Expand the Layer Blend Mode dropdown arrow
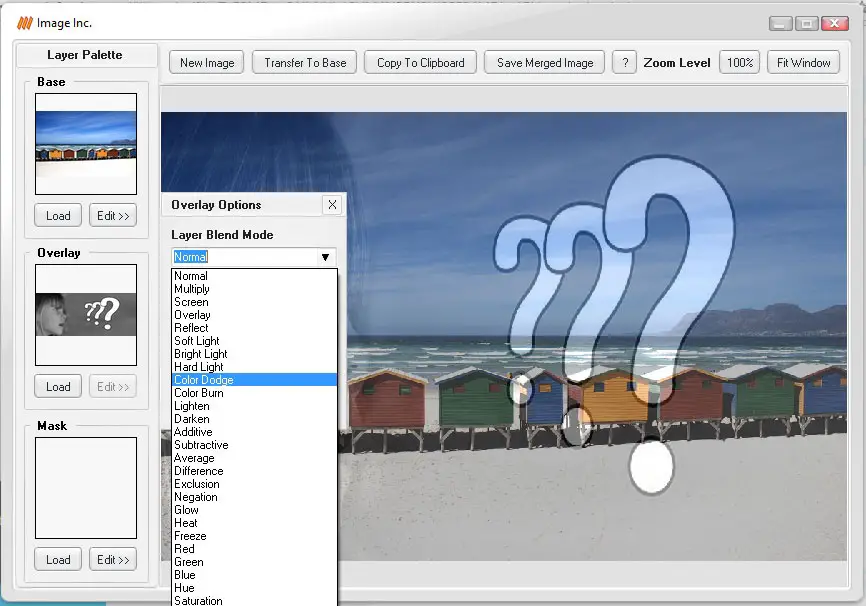 pyautogui.click(x=325, y=257)
